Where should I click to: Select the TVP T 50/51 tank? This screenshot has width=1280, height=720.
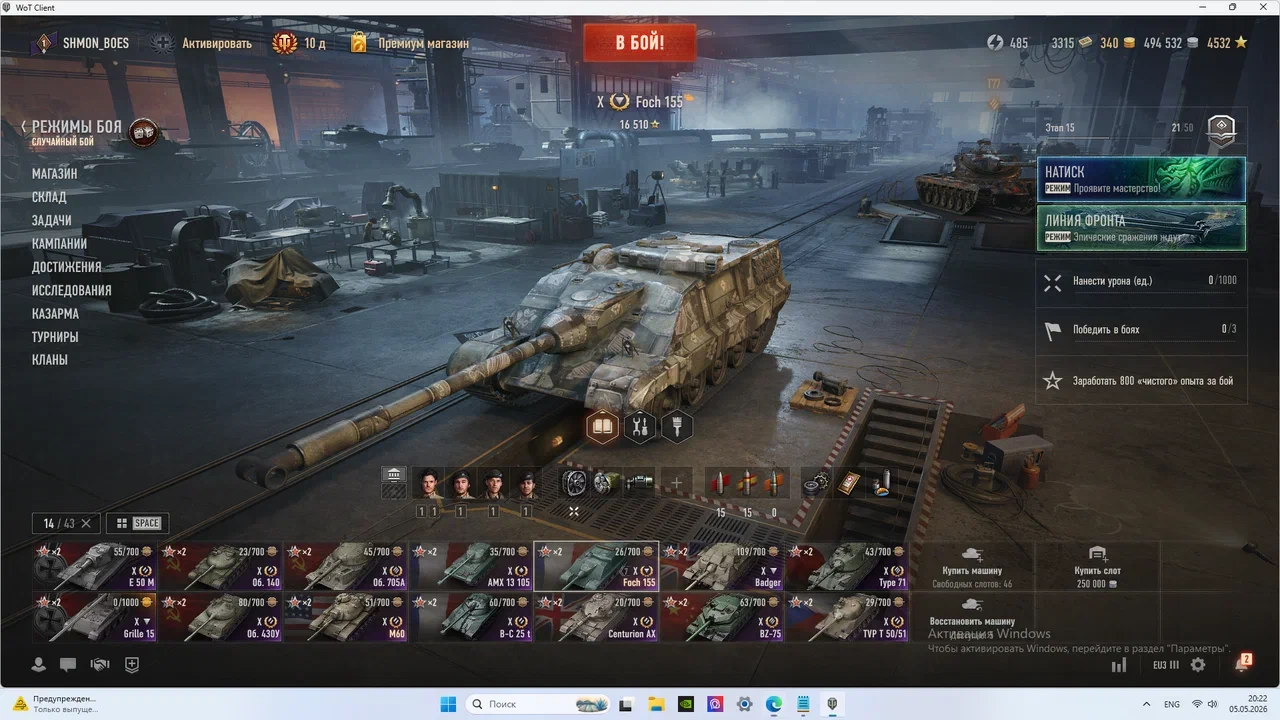point(848,617)
